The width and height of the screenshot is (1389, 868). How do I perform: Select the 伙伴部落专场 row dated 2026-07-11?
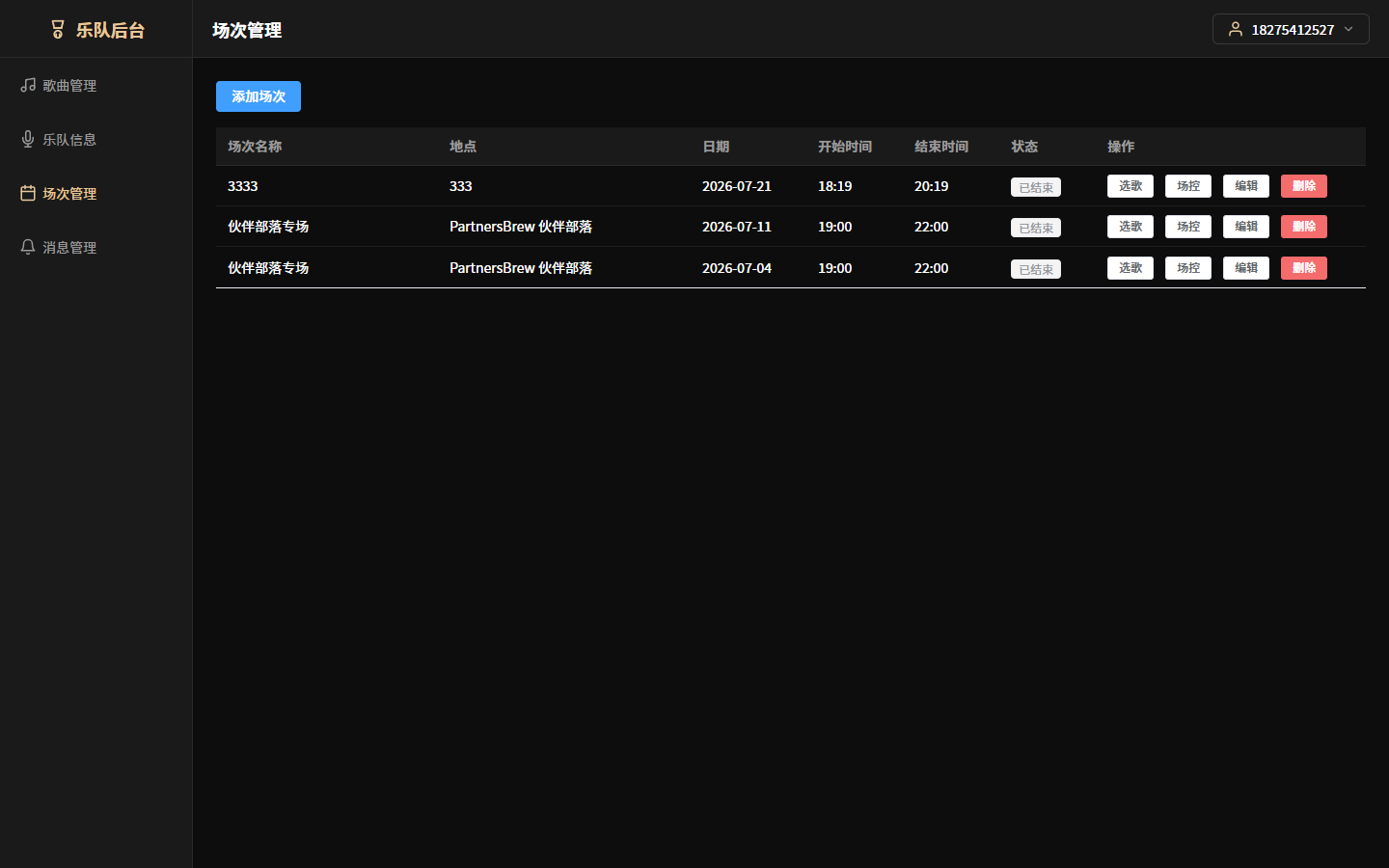click(x=791, y=227)
